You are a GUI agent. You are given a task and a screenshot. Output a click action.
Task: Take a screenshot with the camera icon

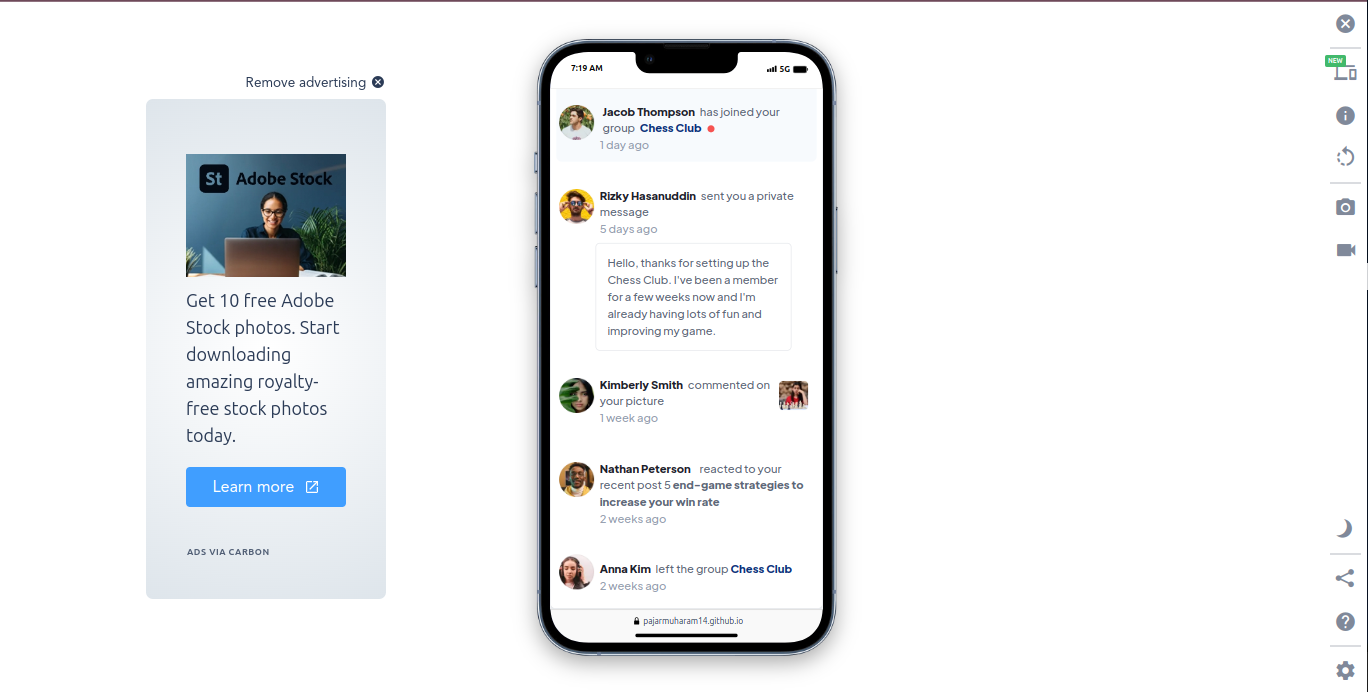coord(1345,207)
